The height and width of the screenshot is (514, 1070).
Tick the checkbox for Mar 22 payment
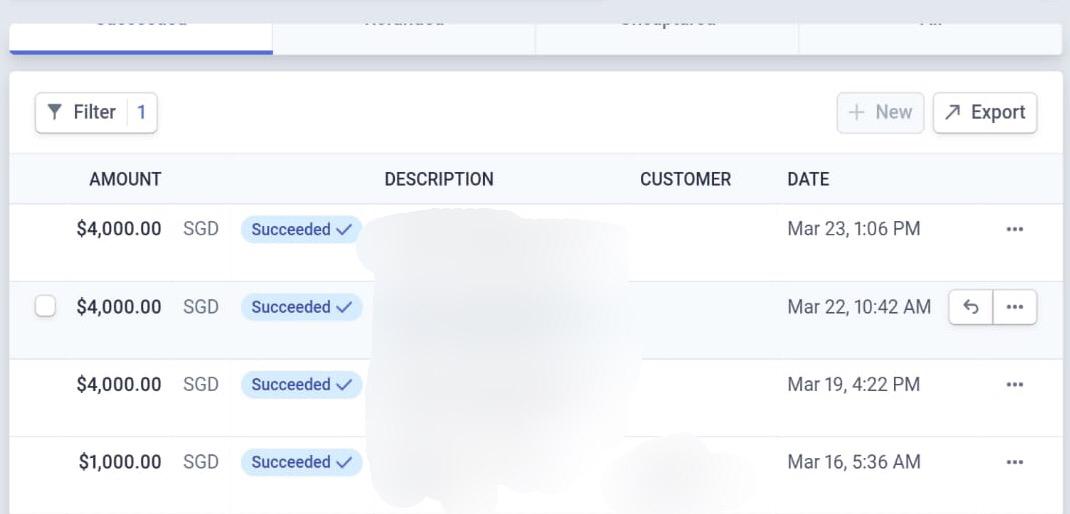[45, 307]
